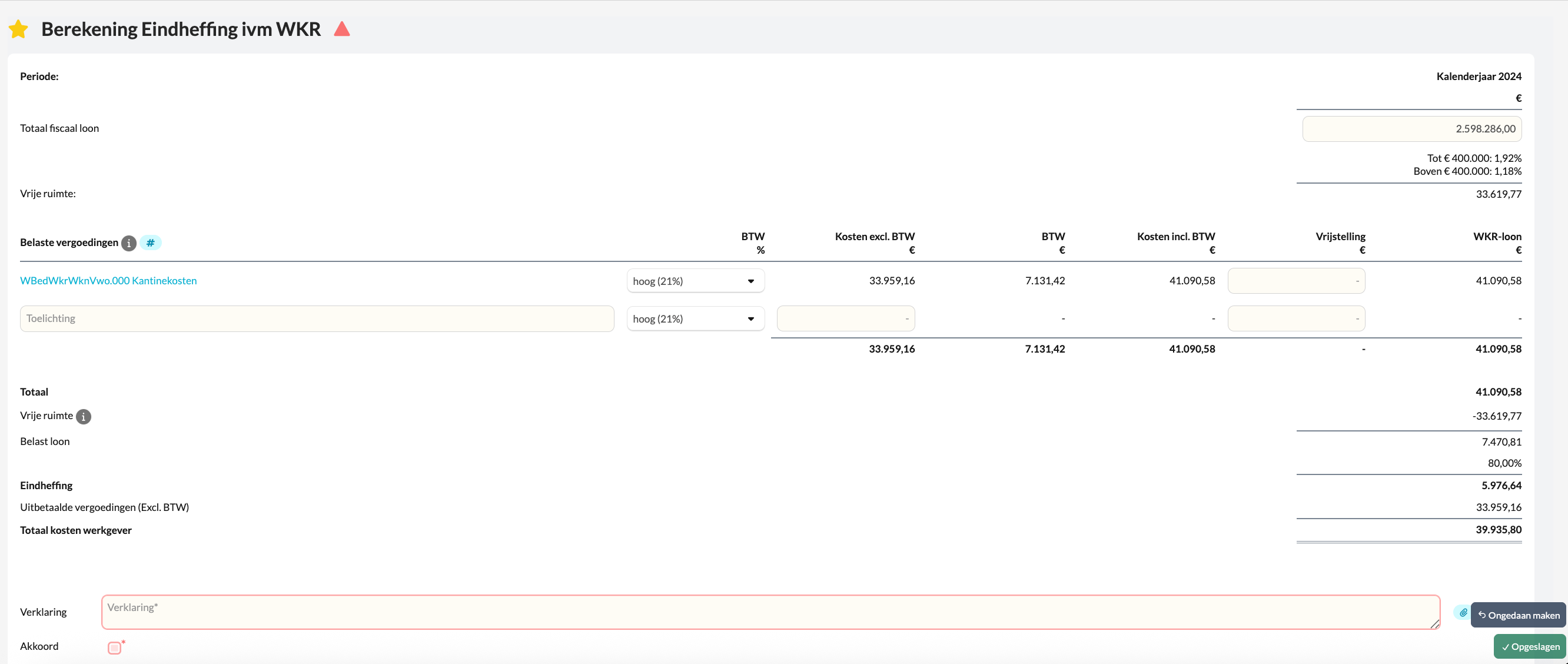Click the Verklaring textarea resize handle

click(1435, 624)
